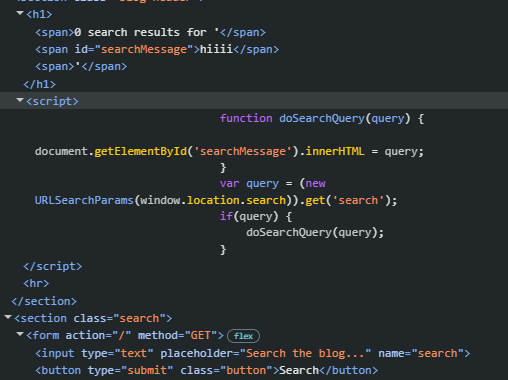Select the hr element line
This screenshot has height=380, width=508.
pyautogui.click(x=36, y=283)
